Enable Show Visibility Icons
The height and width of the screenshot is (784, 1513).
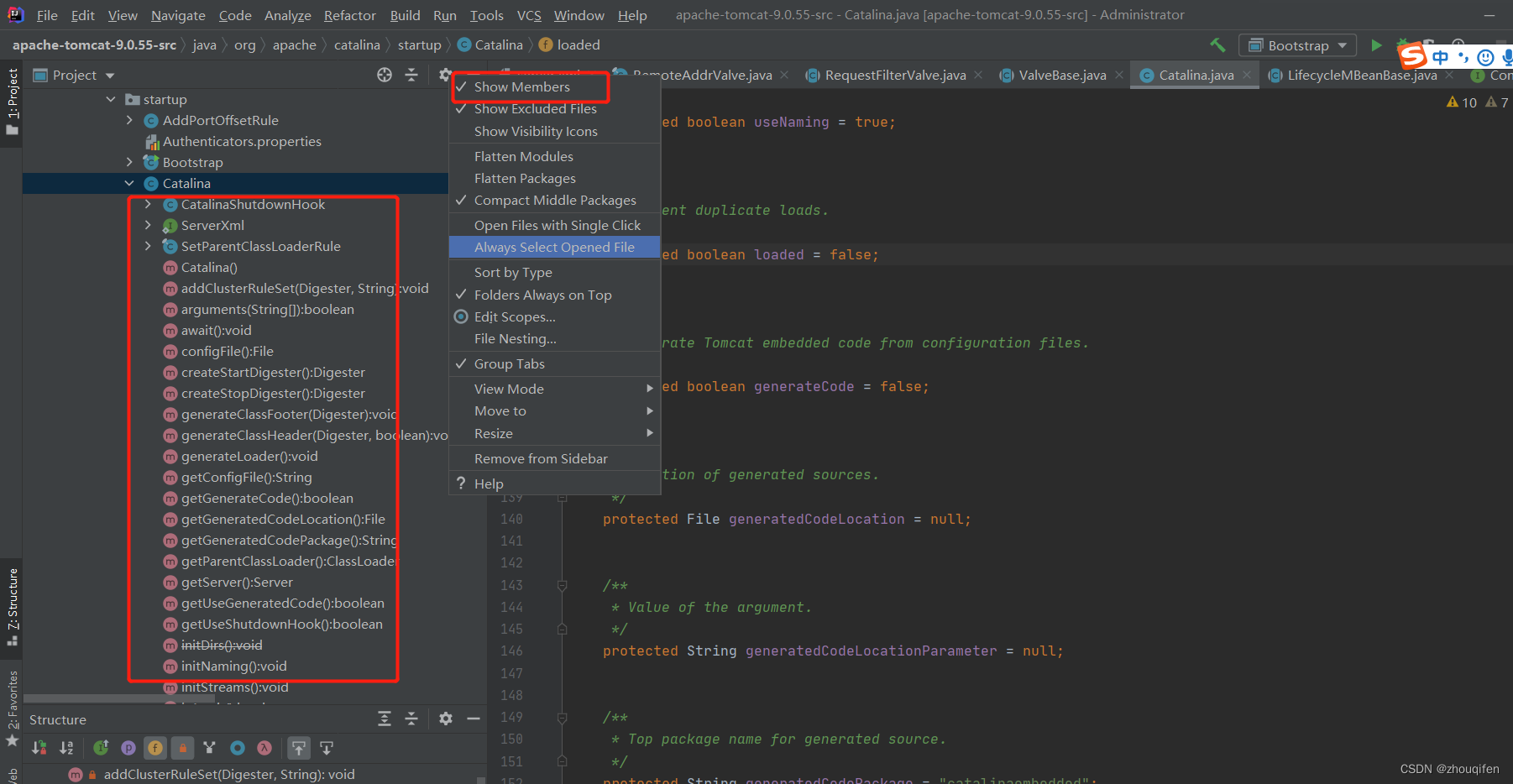pos(555,131)
